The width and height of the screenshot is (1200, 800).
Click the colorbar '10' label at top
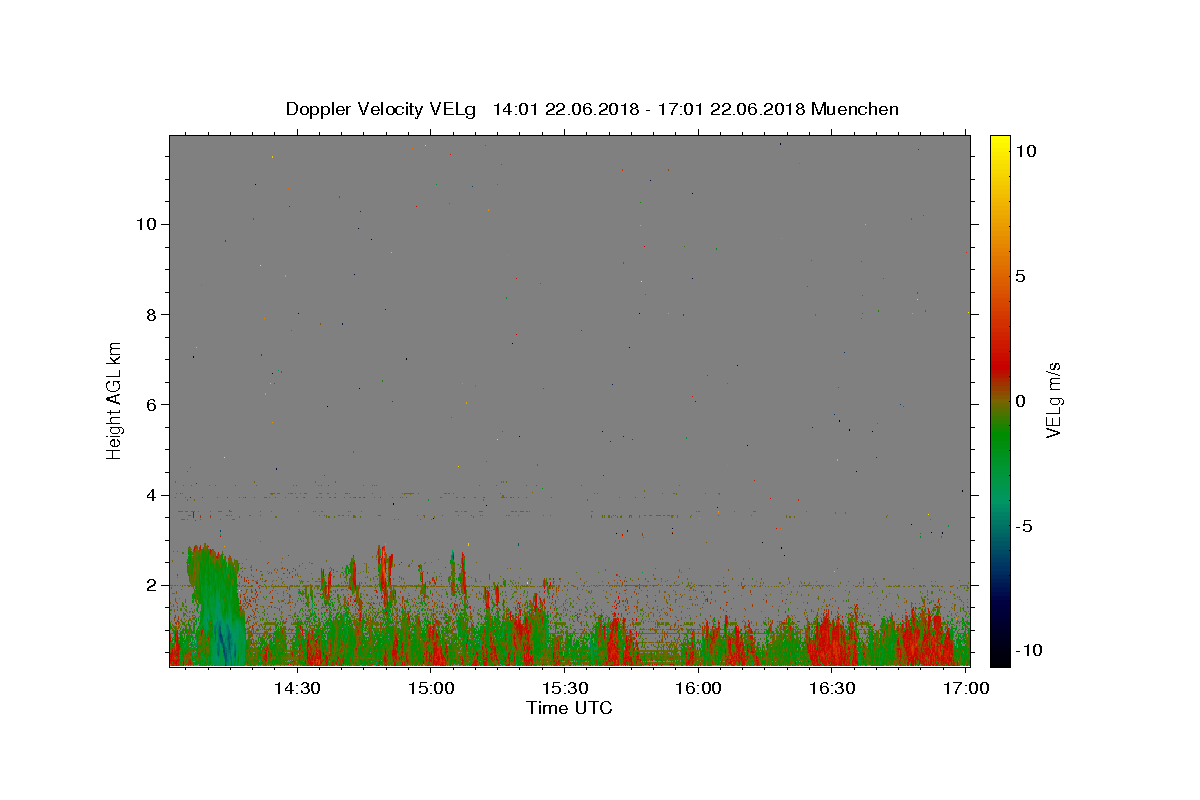point(1025,151)
